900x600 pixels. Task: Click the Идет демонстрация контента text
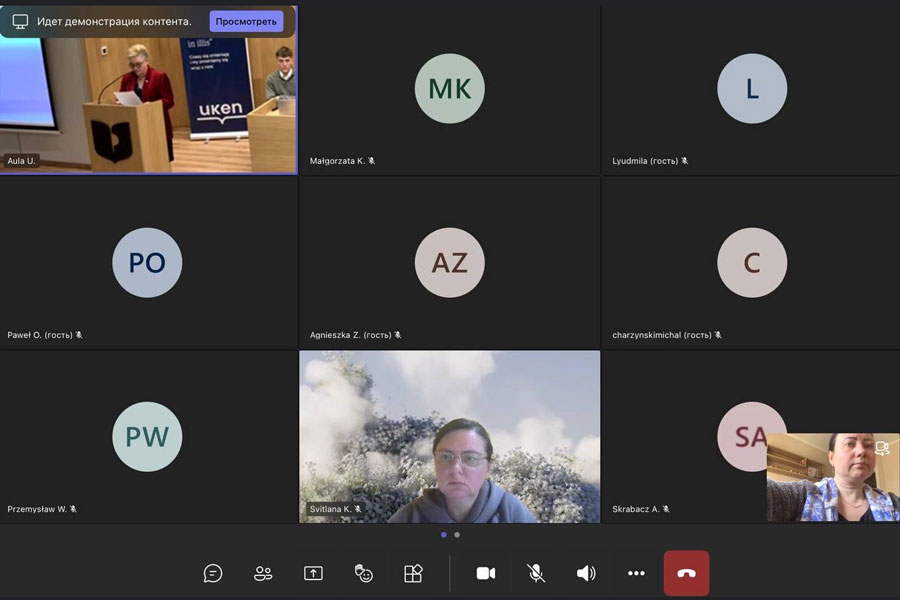[114, 22]
